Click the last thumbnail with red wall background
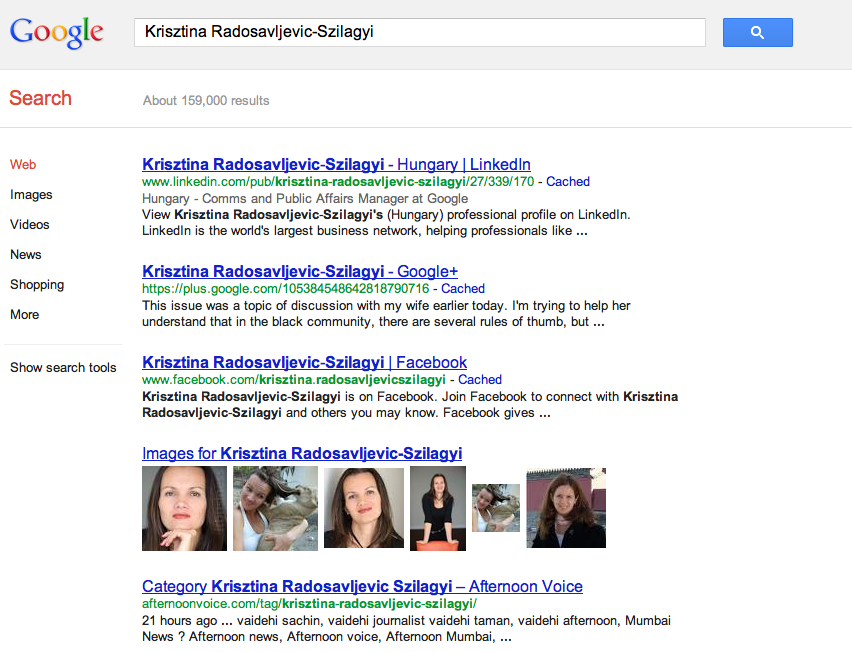 click(566, 508)
